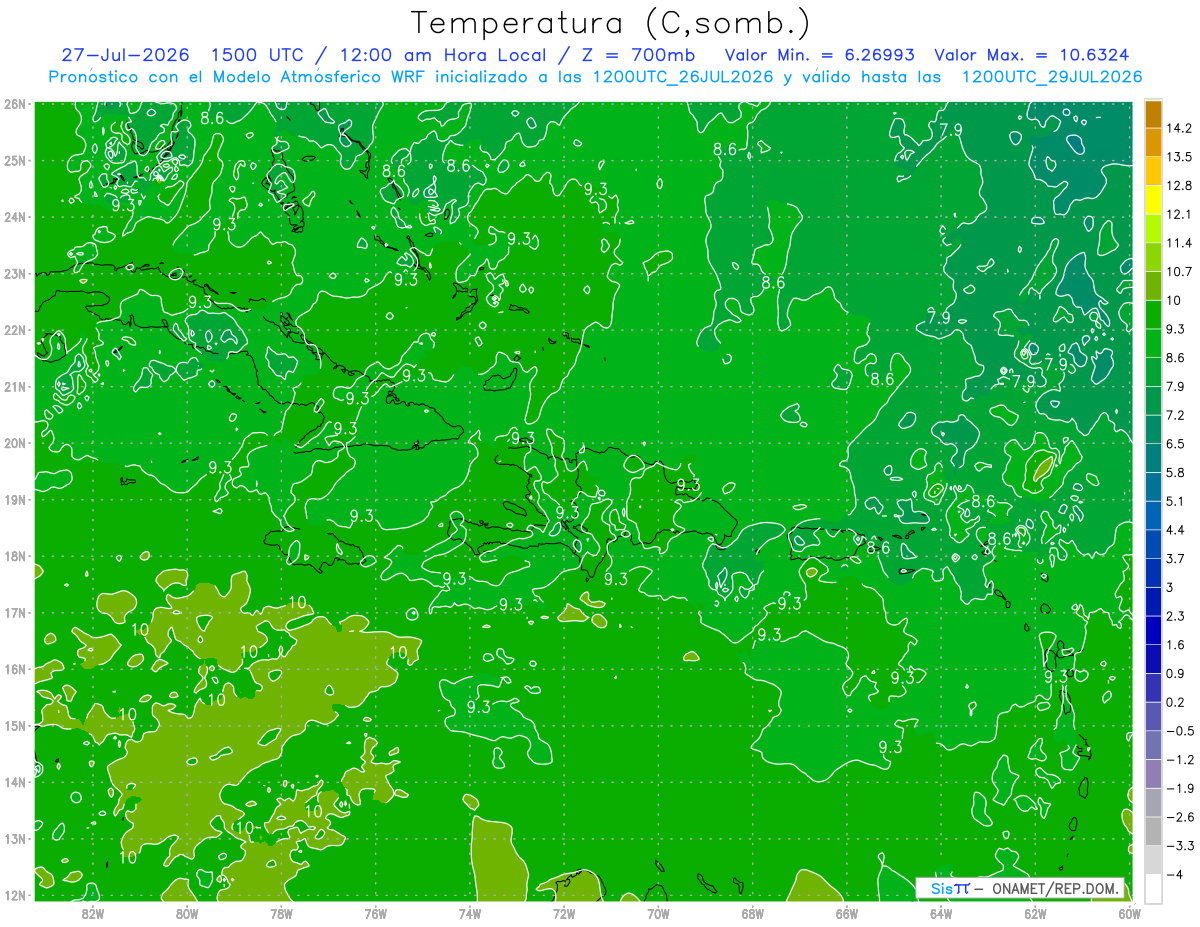Click the 14N latitude axis label
The image size is (1200, 927).
[x=14, y=782]
